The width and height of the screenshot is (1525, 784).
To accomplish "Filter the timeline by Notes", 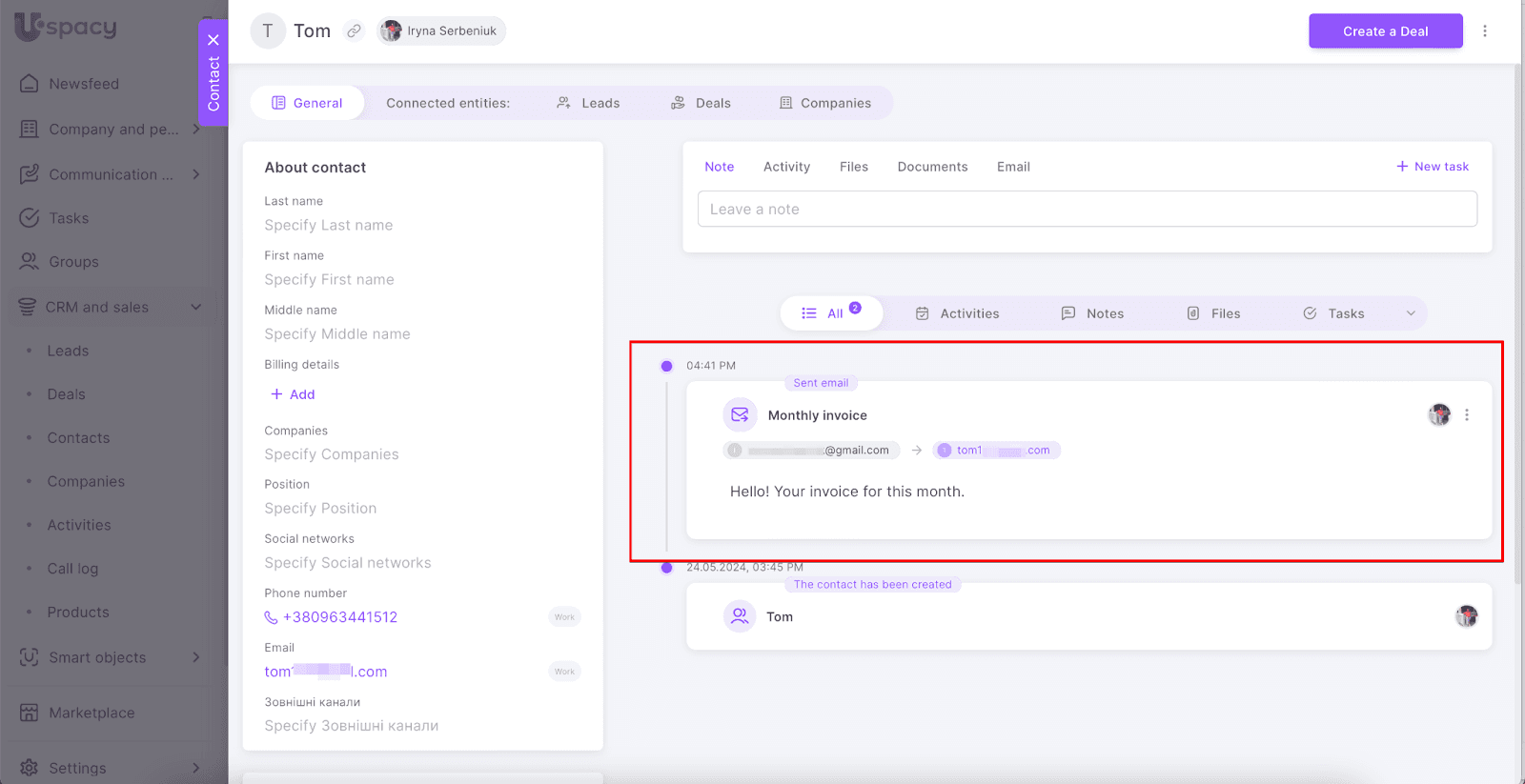I will (1093, 313).
